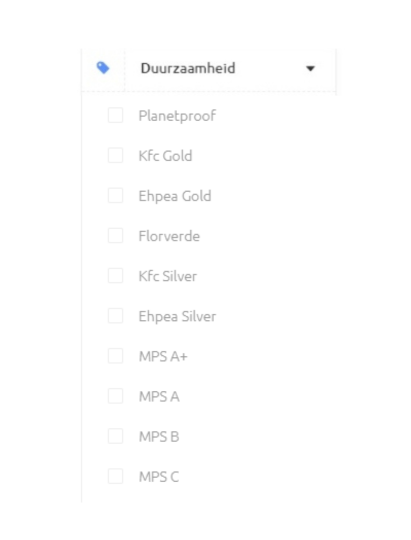Click the MPS A+ label
Screen dimensions: 411x540
[x=163, y=356]
